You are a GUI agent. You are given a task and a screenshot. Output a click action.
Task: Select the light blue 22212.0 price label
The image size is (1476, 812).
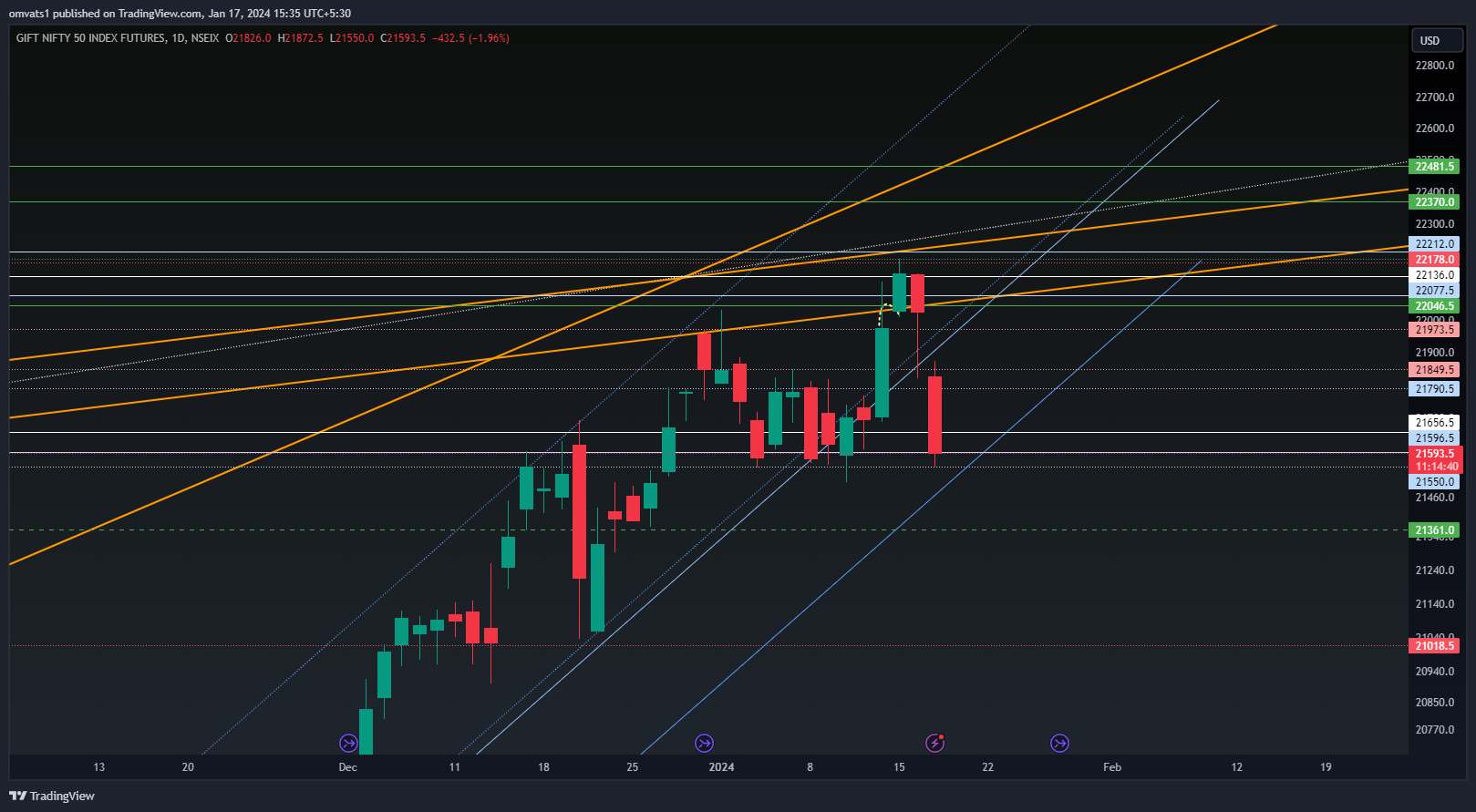click(x=1434, y=244)
